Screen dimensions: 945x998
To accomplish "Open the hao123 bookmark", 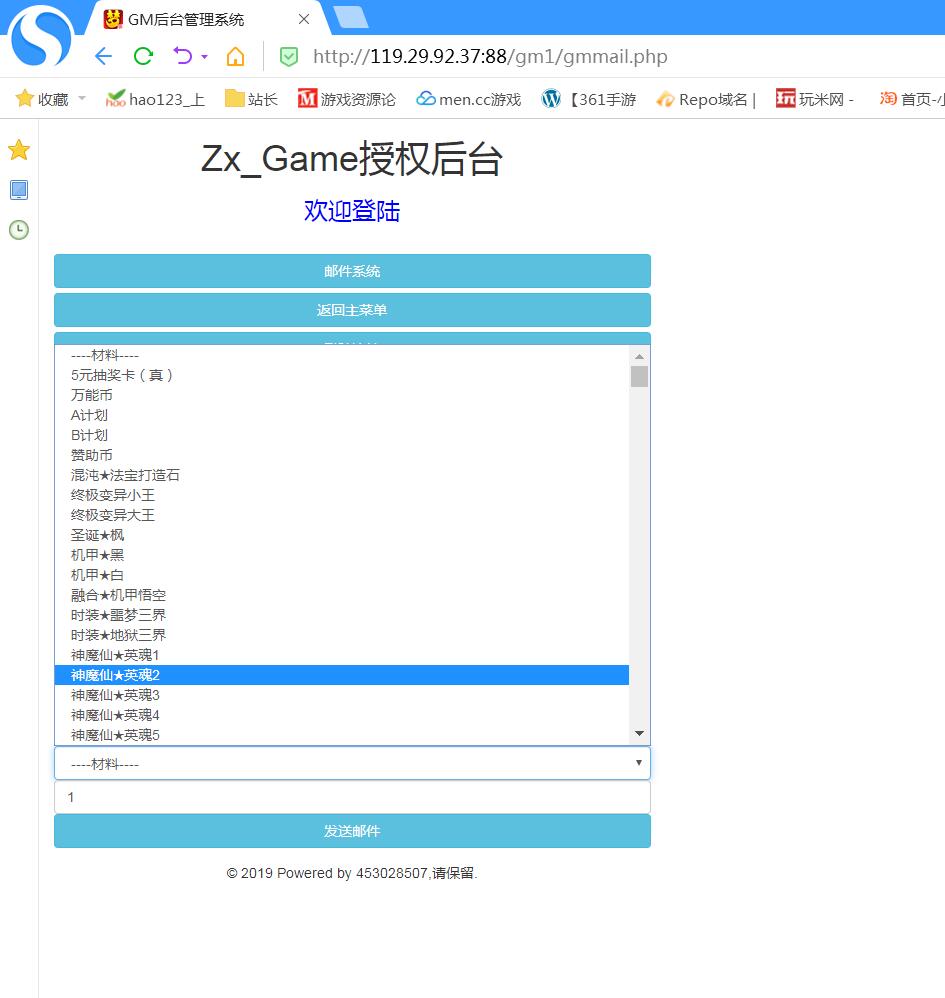I will [x=155, y=99].
